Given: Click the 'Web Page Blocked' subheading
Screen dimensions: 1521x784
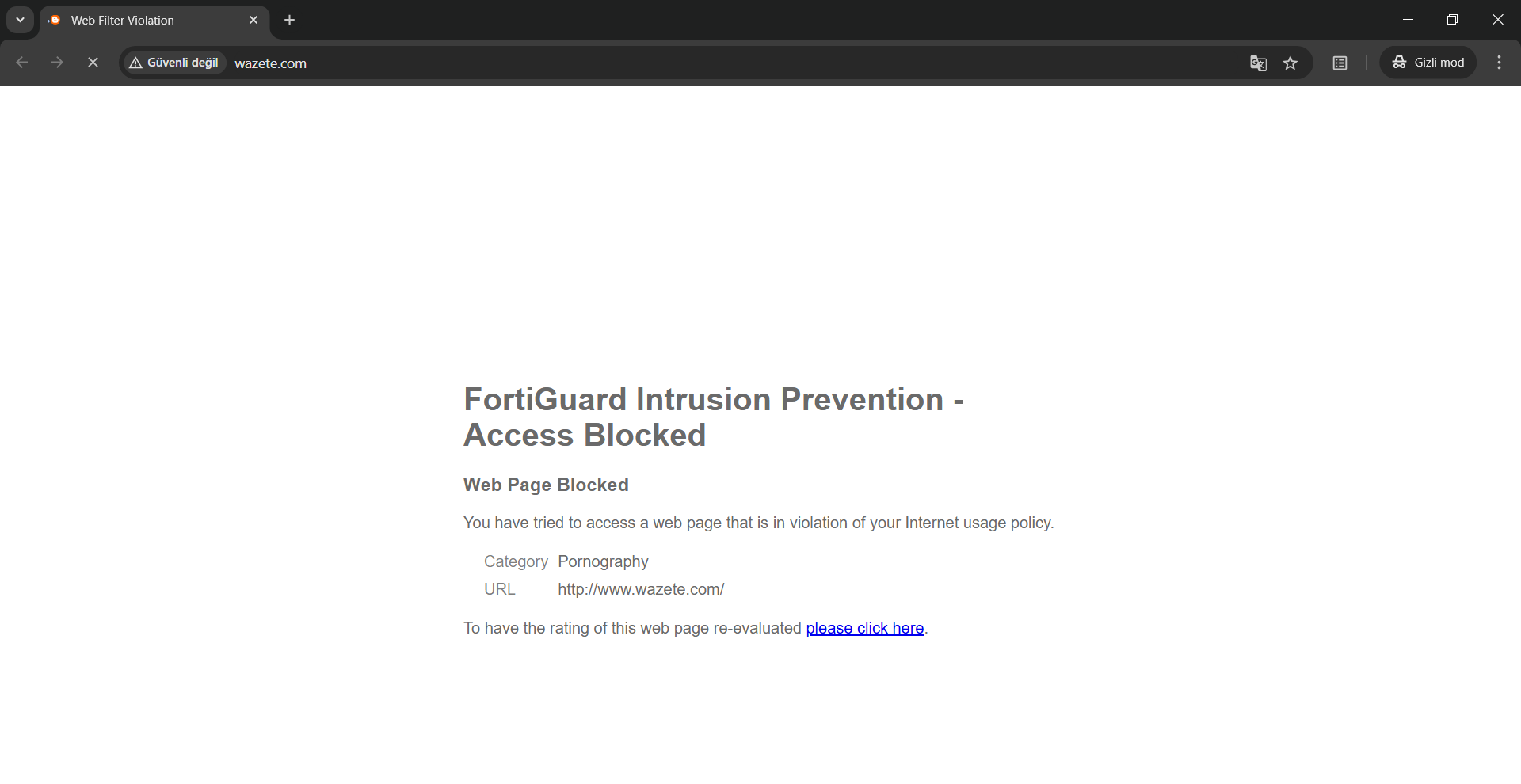Looking at the screenshot, I should (x=546, y=485).
